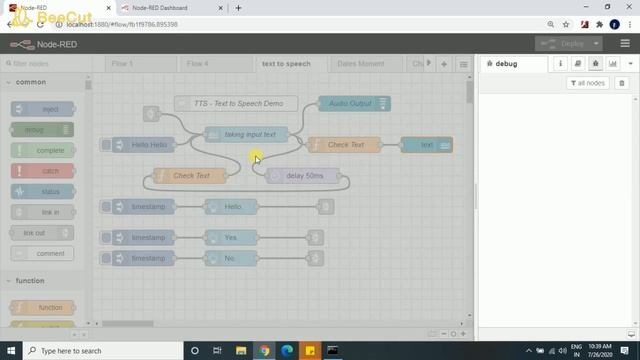The image size is (640, 360).
Task: Open debug in new window icon
Action: [631, 334]
